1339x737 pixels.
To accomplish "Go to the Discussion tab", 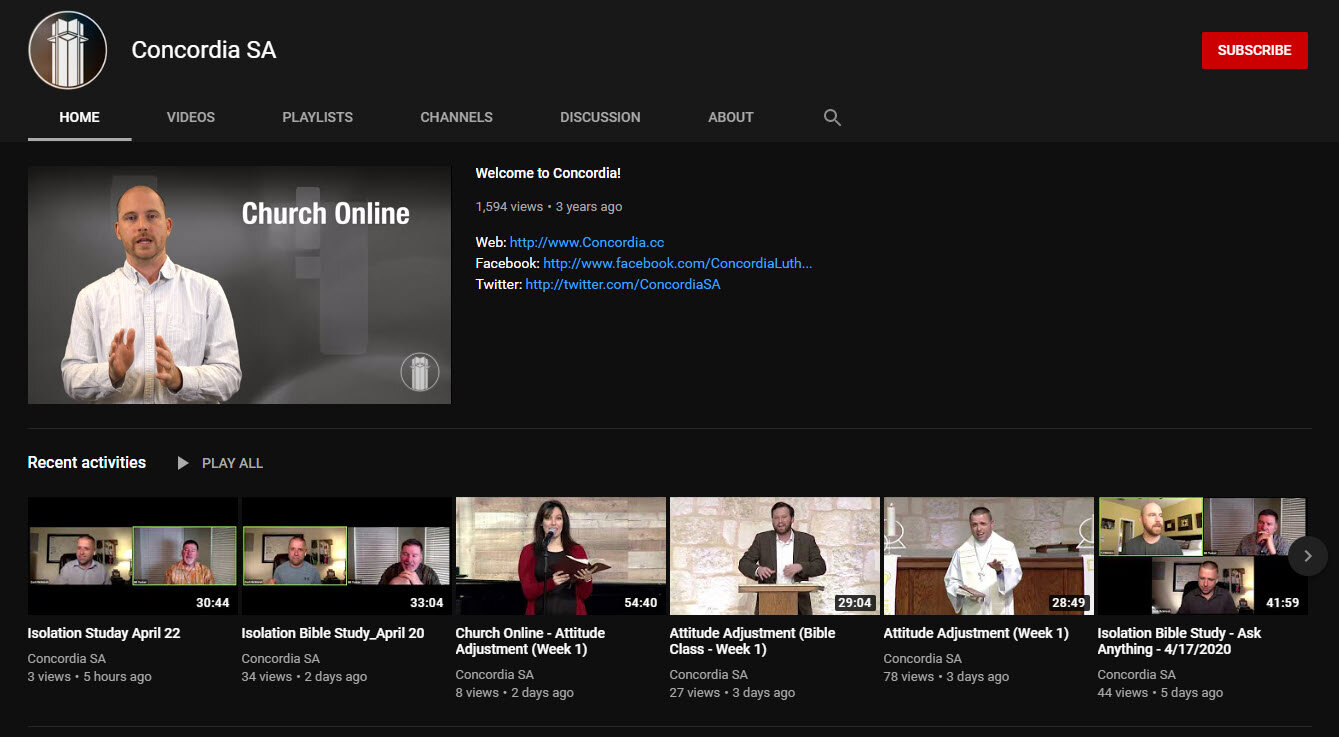I will pos(600,117).
